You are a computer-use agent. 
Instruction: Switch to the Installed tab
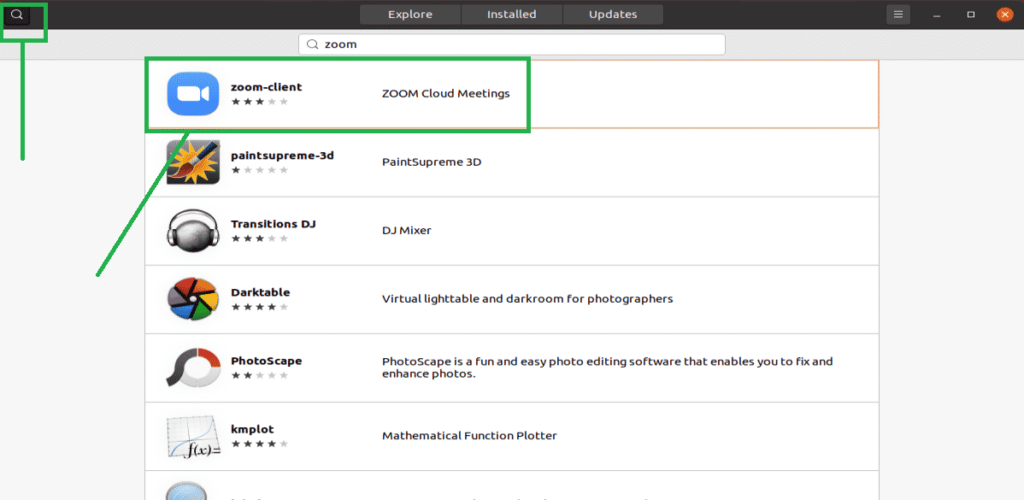tap(511, 15)
